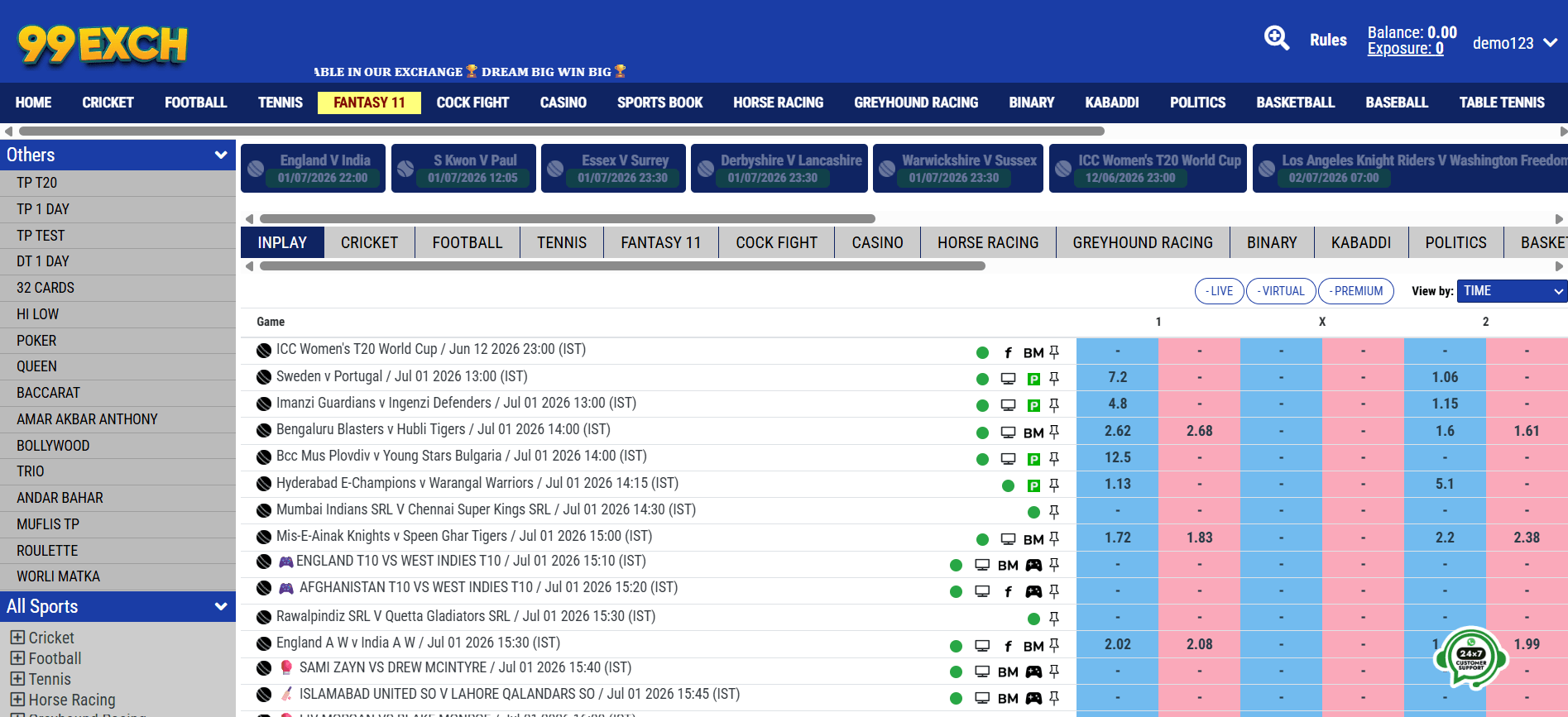Open AMAR AKBAR ANTHONY casino game
1568x717 pixels.
click(x=117, y=419)
